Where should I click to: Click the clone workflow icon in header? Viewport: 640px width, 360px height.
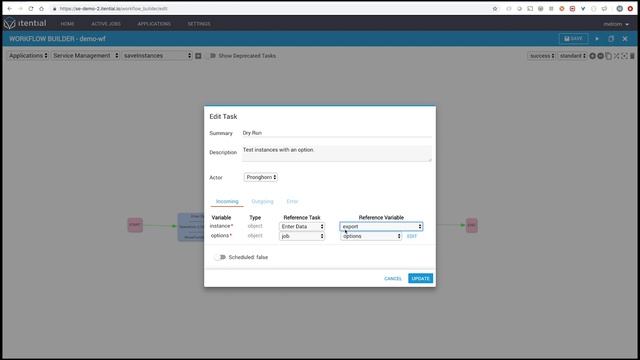[611, 39]
